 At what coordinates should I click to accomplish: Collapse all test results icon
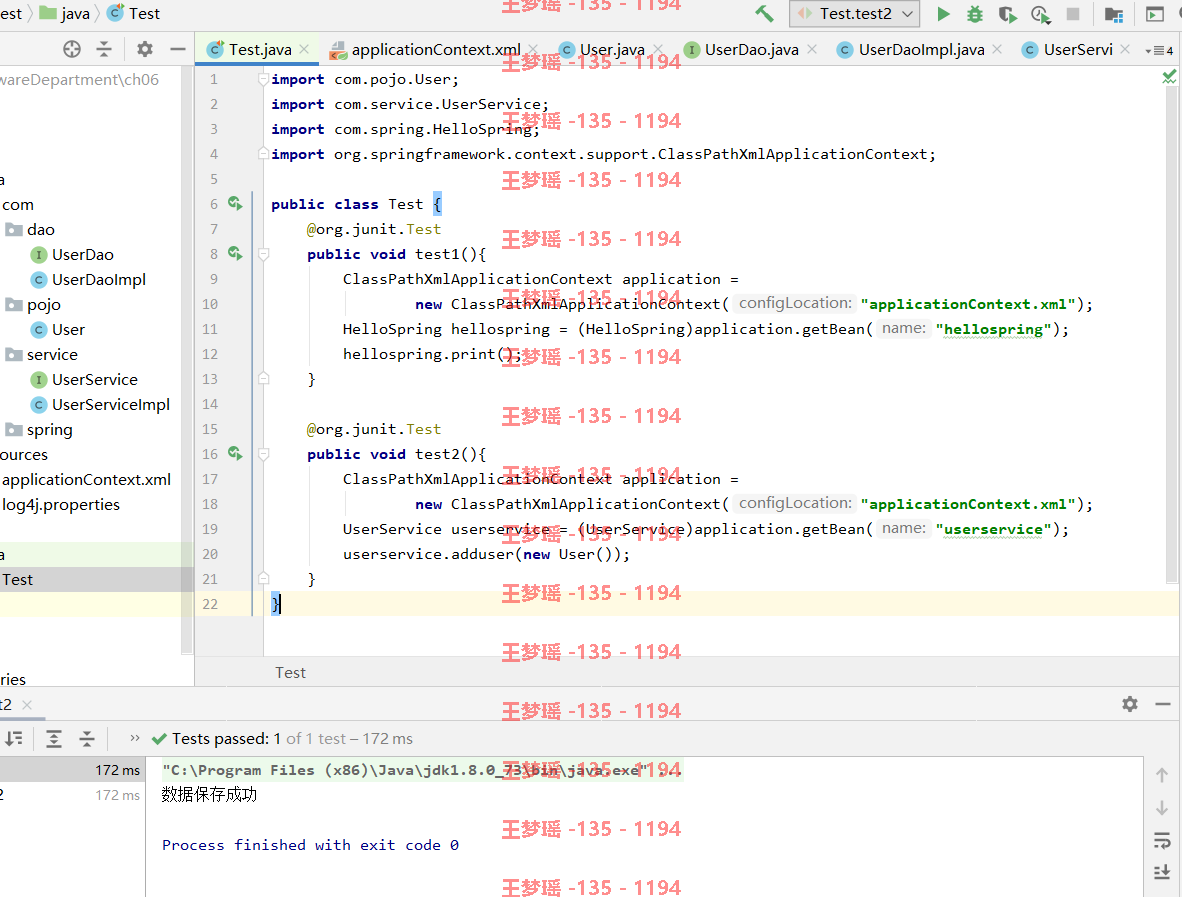point(87,739)
